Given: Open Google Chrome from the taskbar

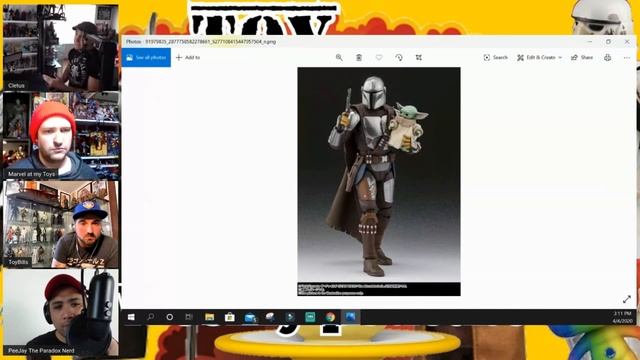Looking at the screenshot, I should pos(330,317).
